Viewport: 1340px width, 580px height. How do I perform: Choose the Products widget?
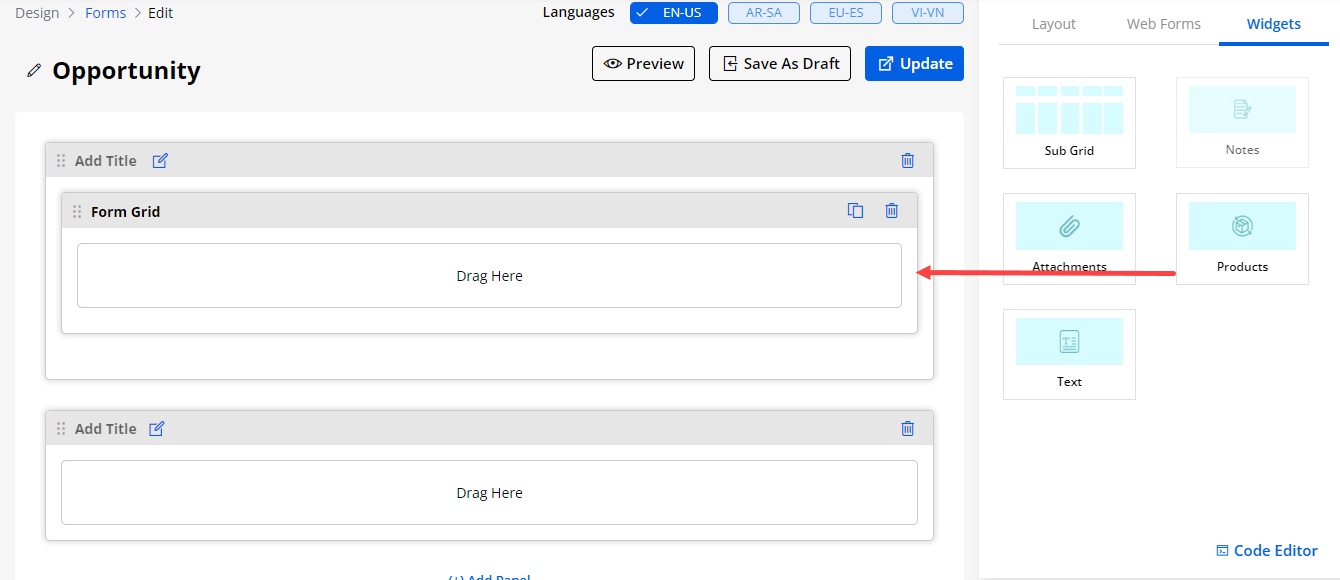1241,238
